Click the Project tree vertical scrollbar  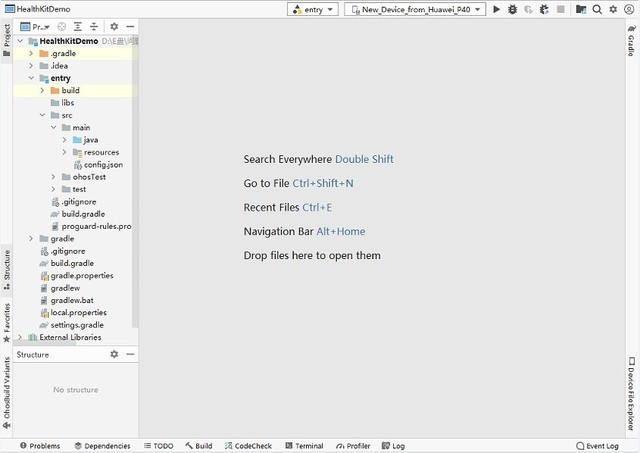coord(135,180)
